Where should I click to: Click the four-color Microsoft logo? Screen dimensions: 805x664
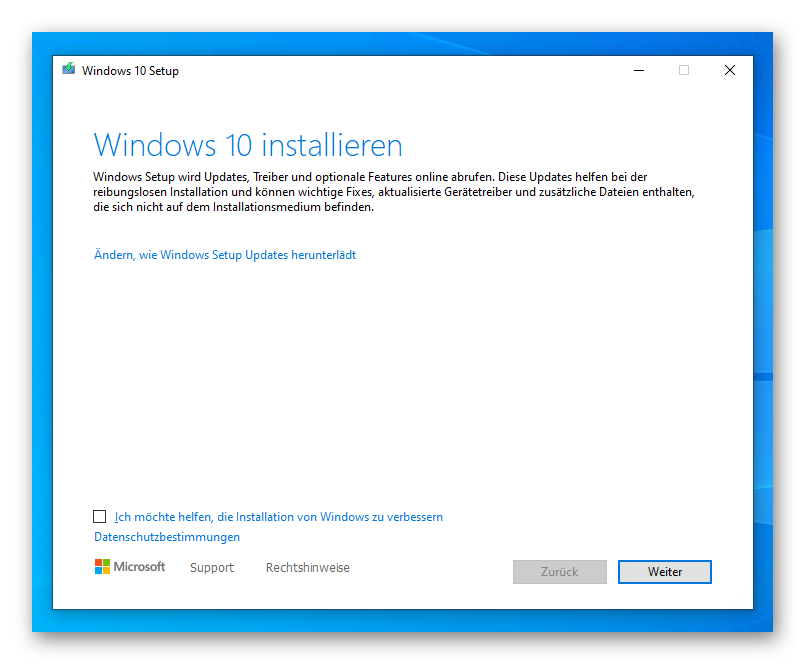point(102,567)
